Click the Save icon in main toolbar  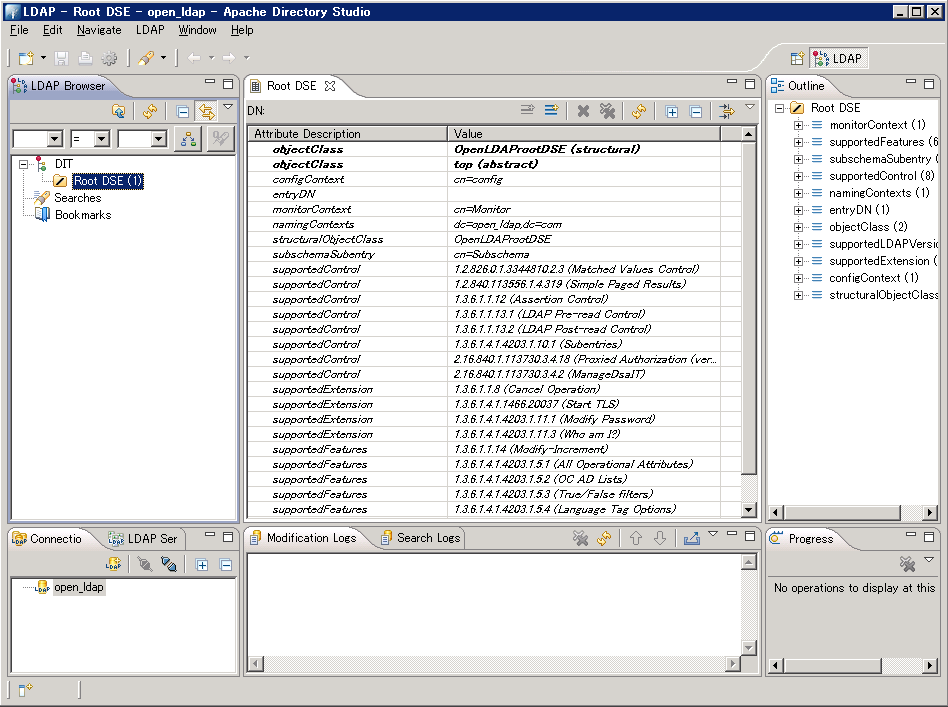pyautogui.click(x=61, y=58)
